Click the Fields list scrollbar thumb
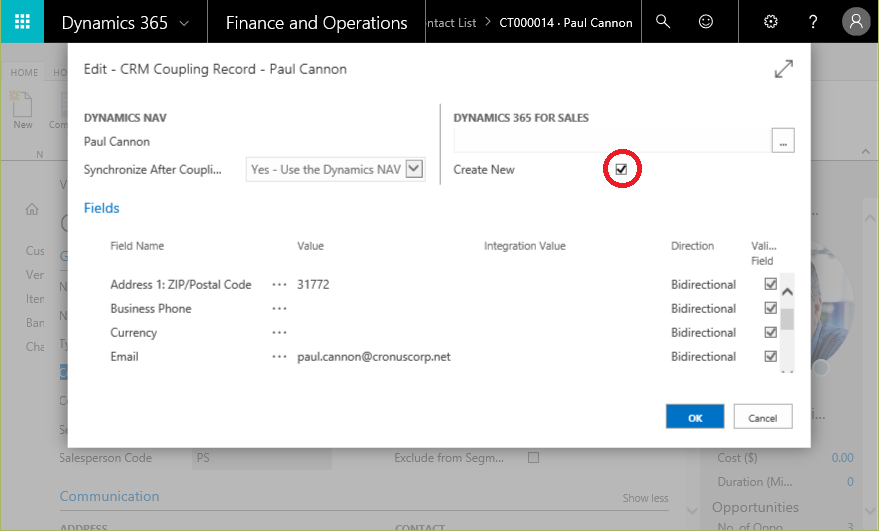The width and height of the screenshot is (879, 531). [787, 319]
